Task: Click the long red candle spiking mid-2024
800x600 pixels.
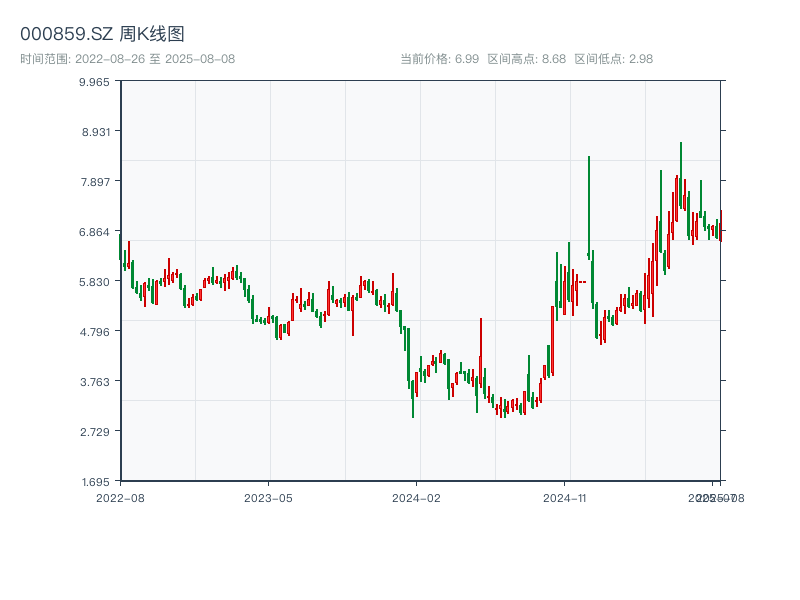Action: [481, 352]
